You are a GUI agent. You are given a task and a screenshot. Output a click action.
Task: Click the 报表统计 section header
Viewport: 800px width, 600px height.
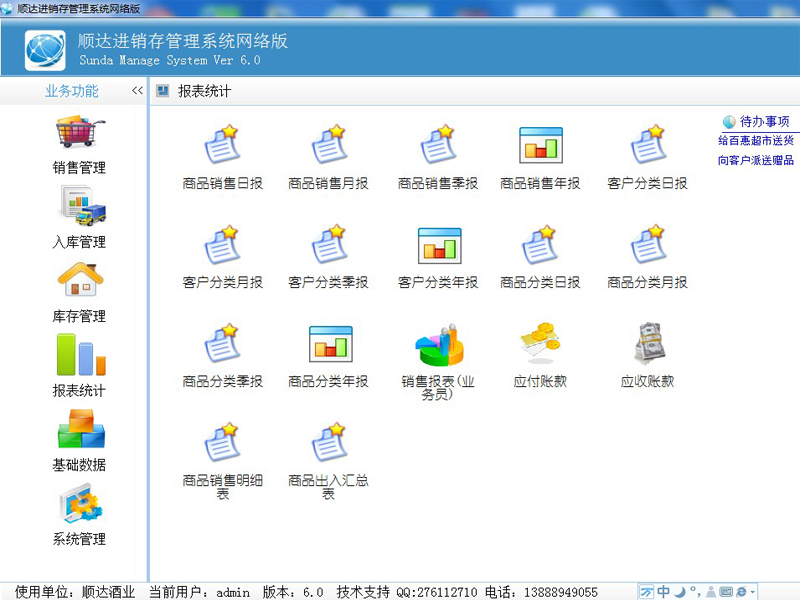tap(204, 91)
